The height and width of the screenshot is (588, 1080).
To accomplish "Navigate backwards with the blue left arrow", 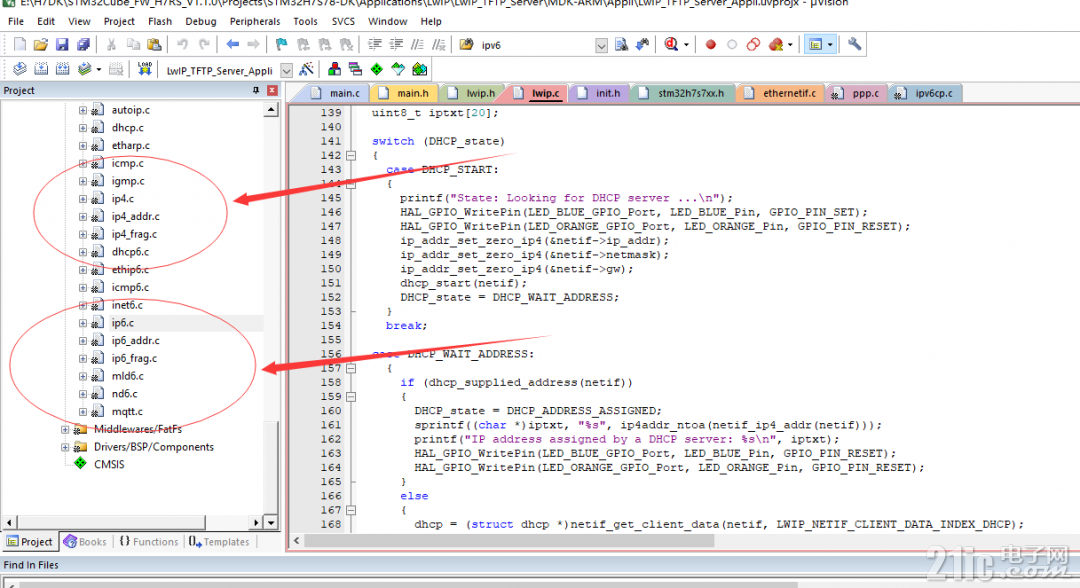I will (232, 45).
